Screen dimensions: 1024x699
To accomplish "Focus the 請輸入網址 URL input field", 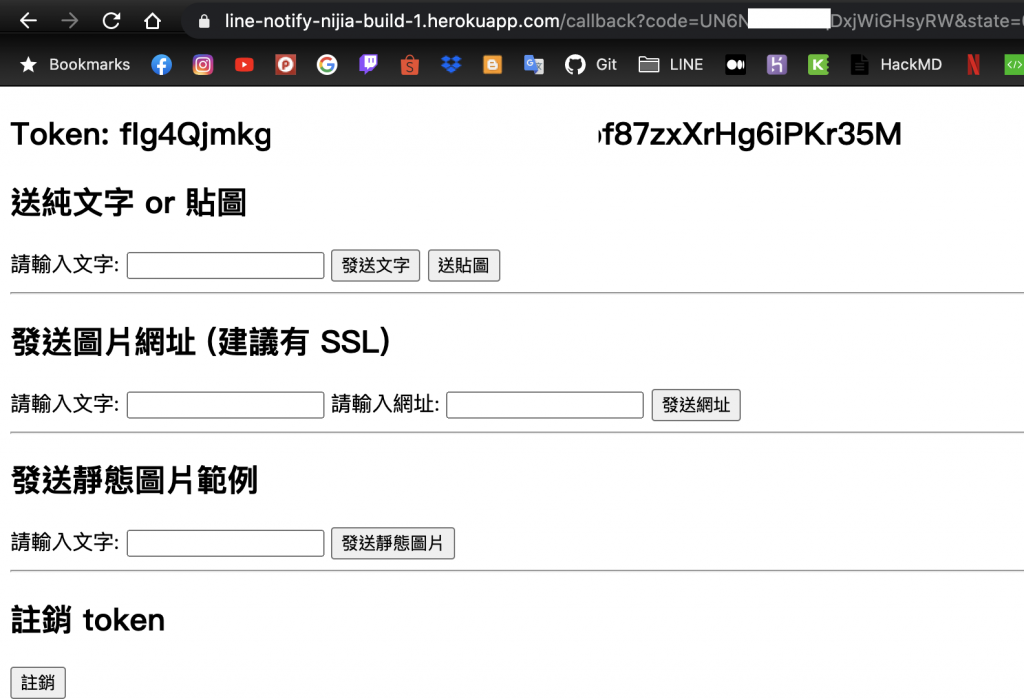I will [x=545, y=405].
